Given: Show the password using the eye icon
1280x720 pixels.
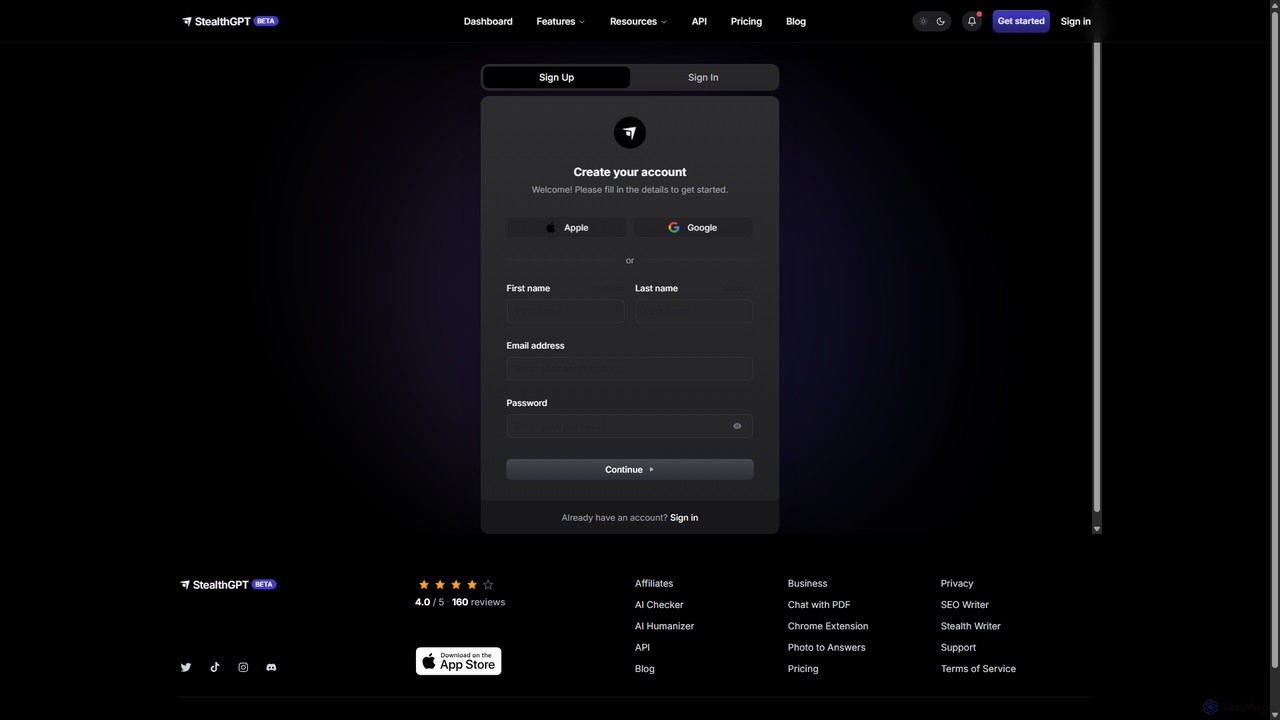Looking at the screenshot, I should point(737,426).
